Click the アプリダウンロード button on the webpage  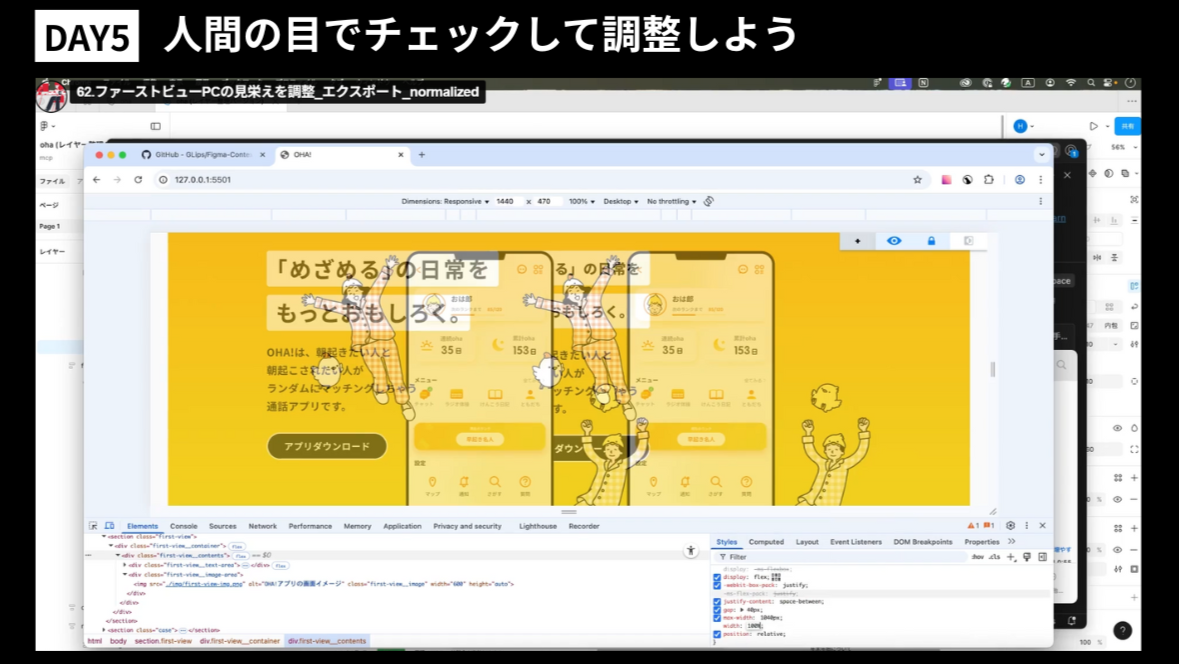[x=327, y=447]
